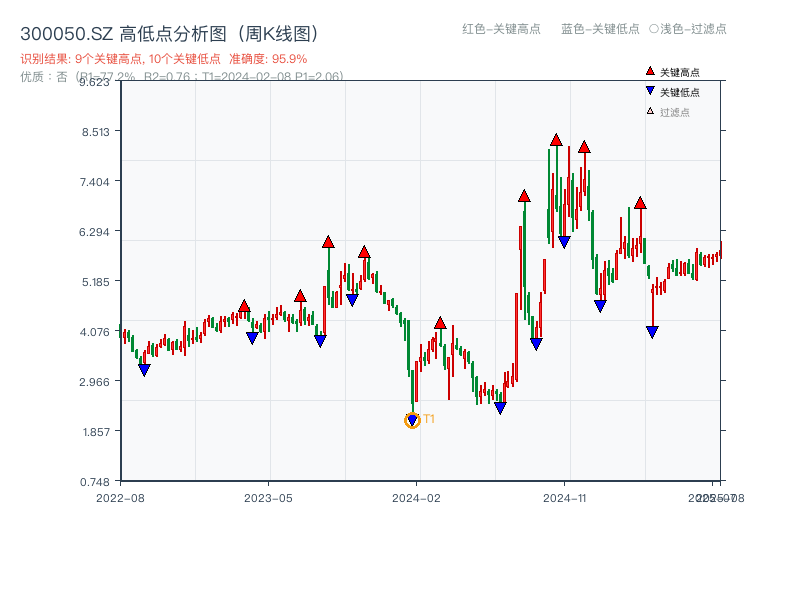The width and height of the screenshot is (800, 600).
Task: Click the 2023-05 x-axis label
Action: point(268,498)
